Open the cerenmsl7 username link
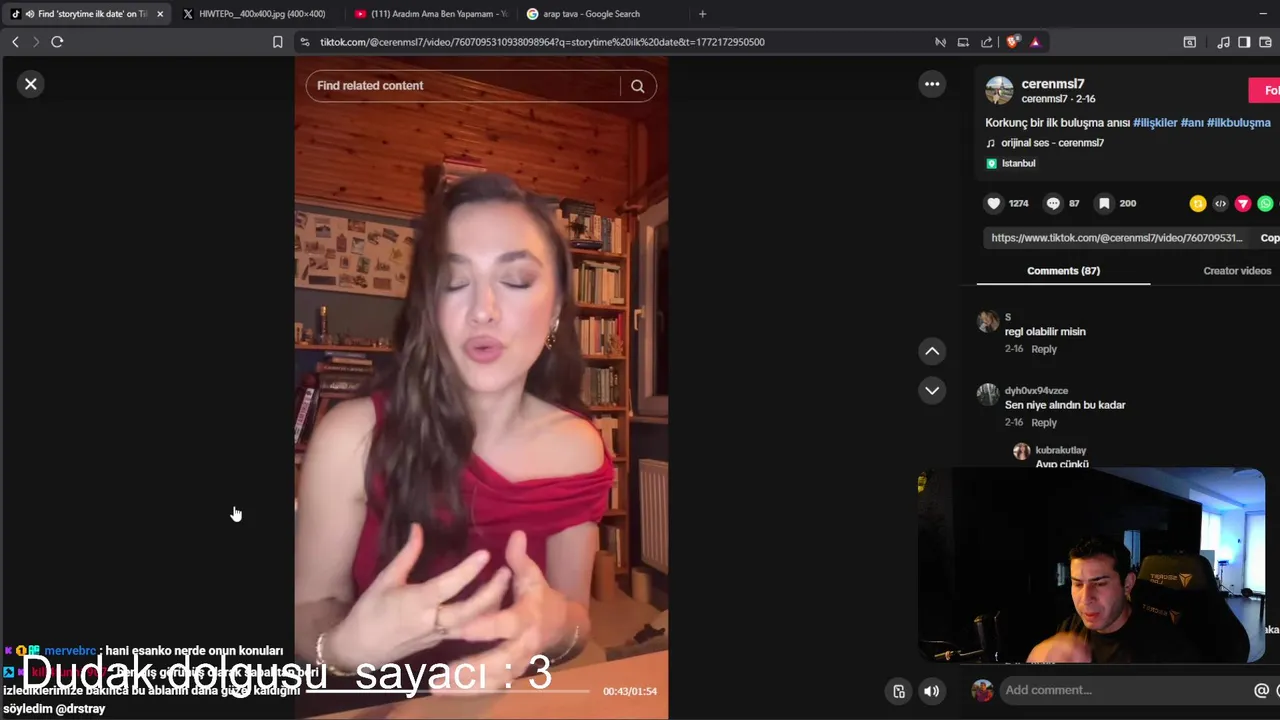Image resolution: width=1280 pixels, height=720 pixels. pyautogui.click(x=1053, y=84)
